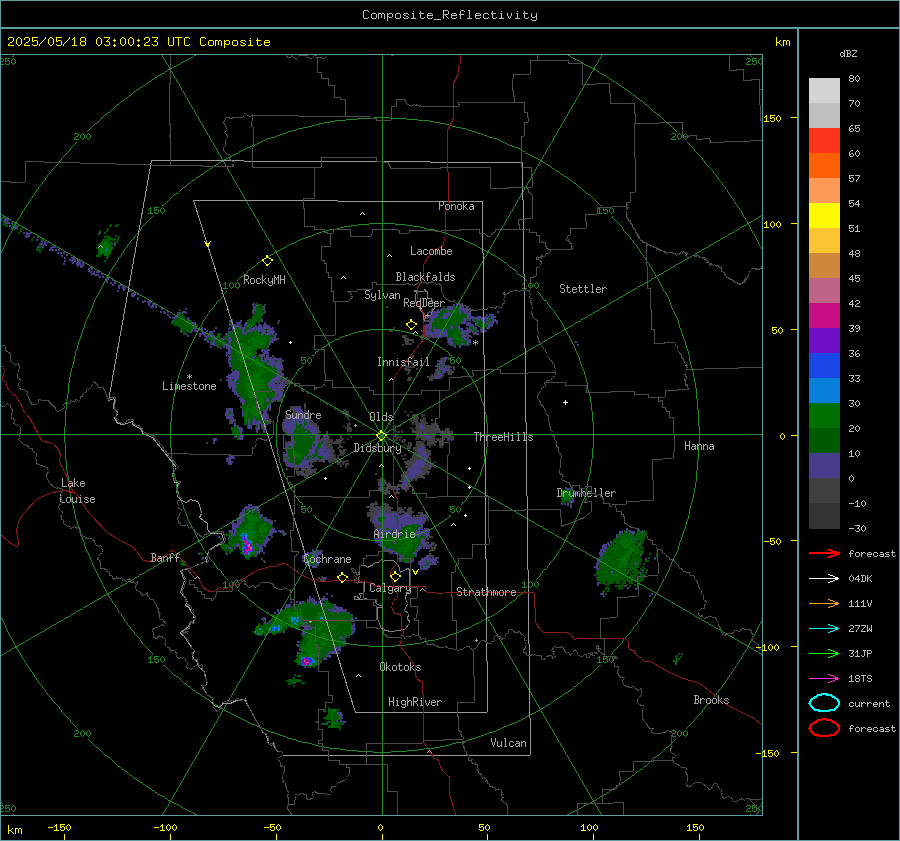Click the purple swatch between 39 and 36 dBZ
The image size is (900, 841).
pyautogui.click(x=824, y=341)
